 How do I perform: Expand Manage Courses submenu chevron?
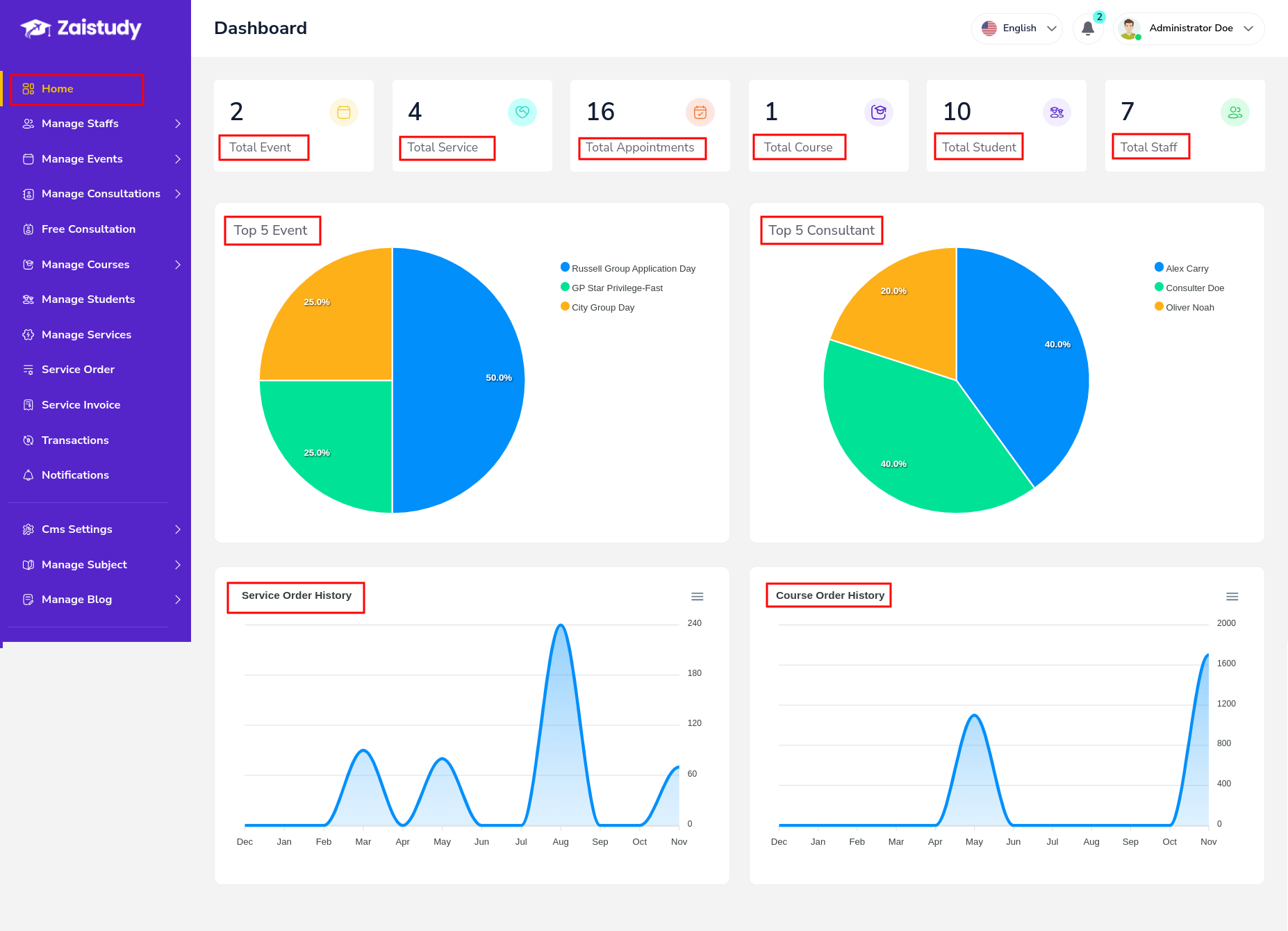pyautogui.click(x=178, y=265)
